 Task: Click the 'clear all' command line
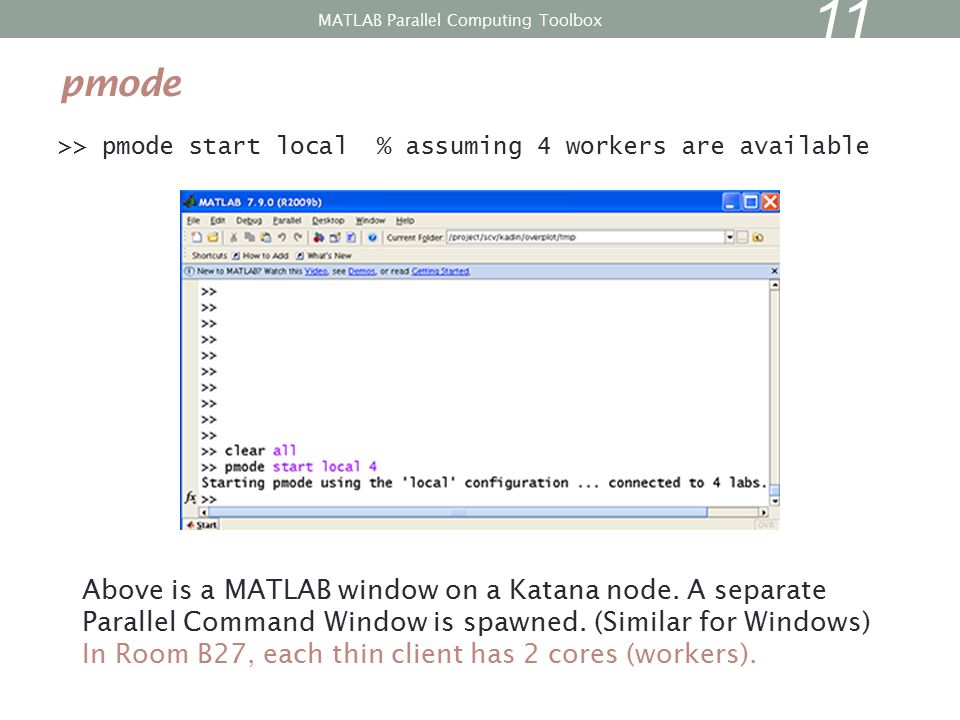249,451
